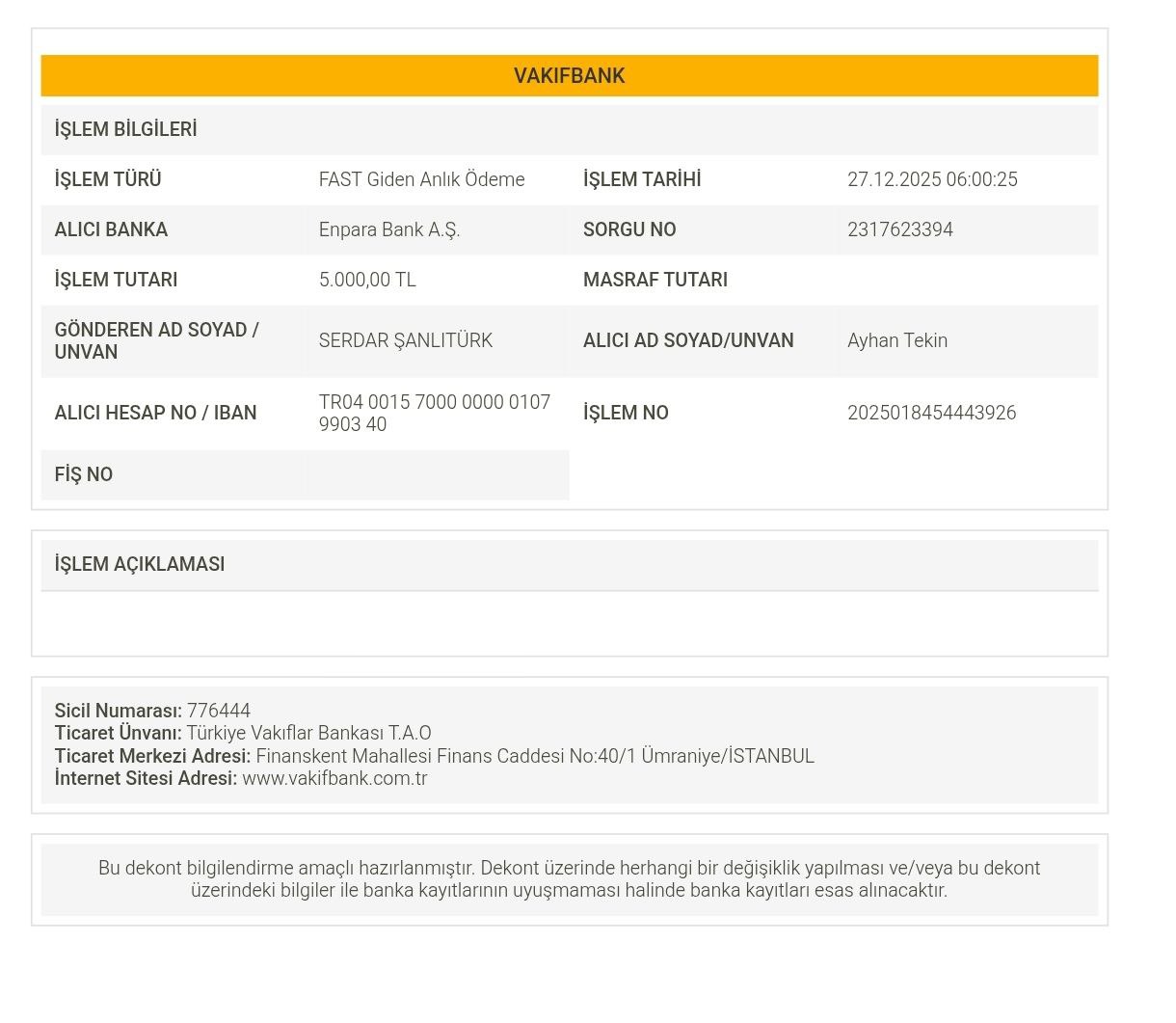This screenshot has width=1176, height=1023.
Task: Select the query number 2317623394
Action: [x=900, y=229]
